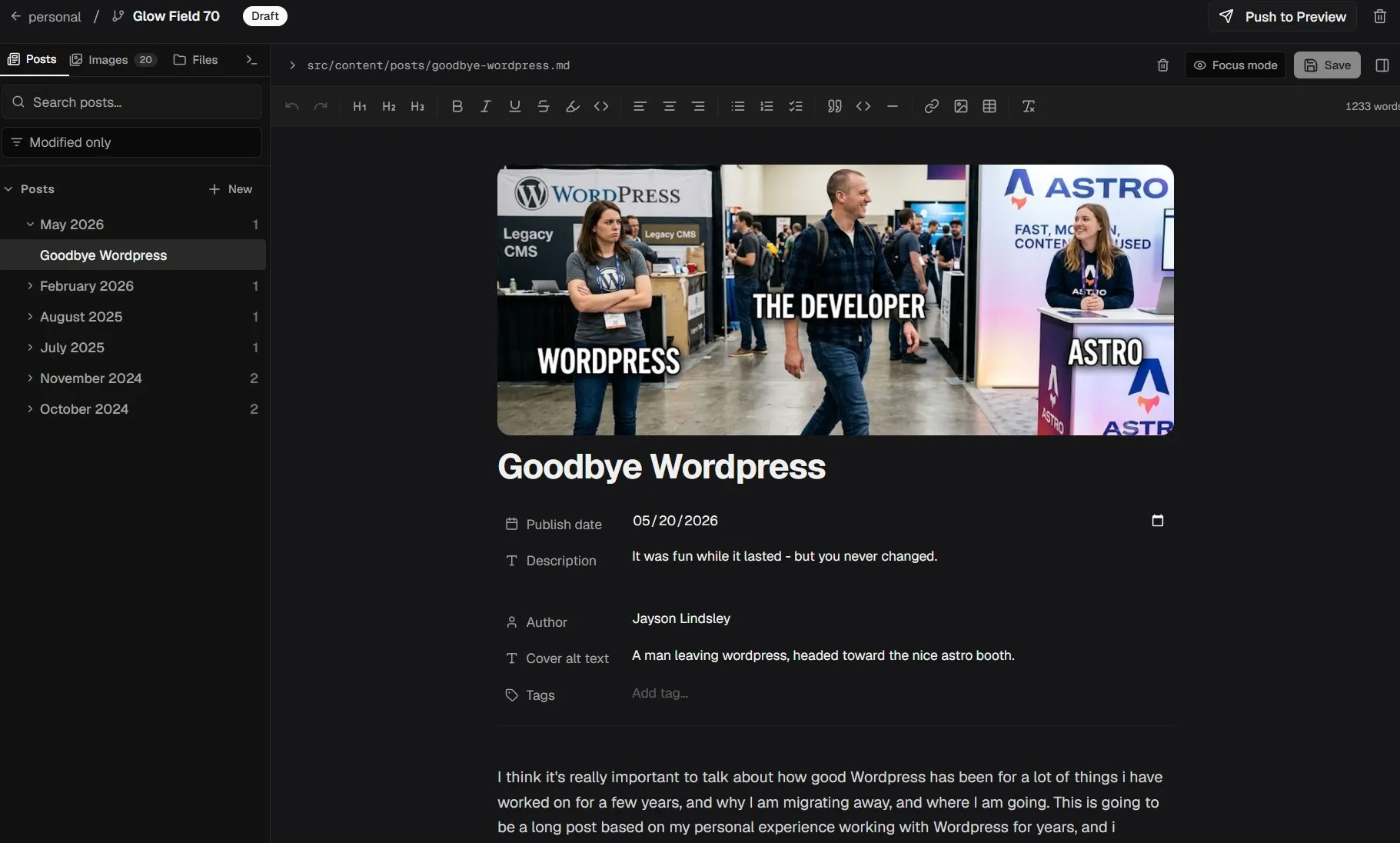1400x843 pixels.
Task: Create a New post
Action: click(x=231, y=189)
